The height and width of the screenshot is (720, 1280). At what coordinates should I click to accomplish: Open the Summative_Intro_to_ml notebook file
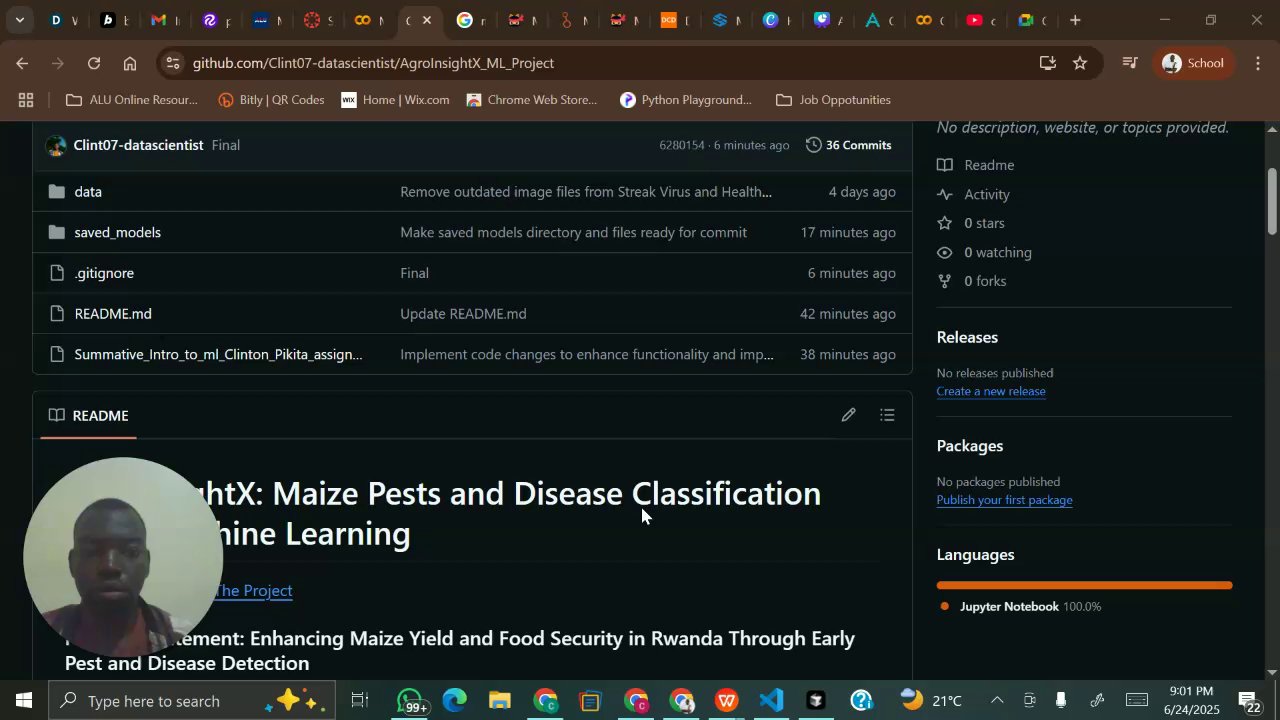coord(218,354)
